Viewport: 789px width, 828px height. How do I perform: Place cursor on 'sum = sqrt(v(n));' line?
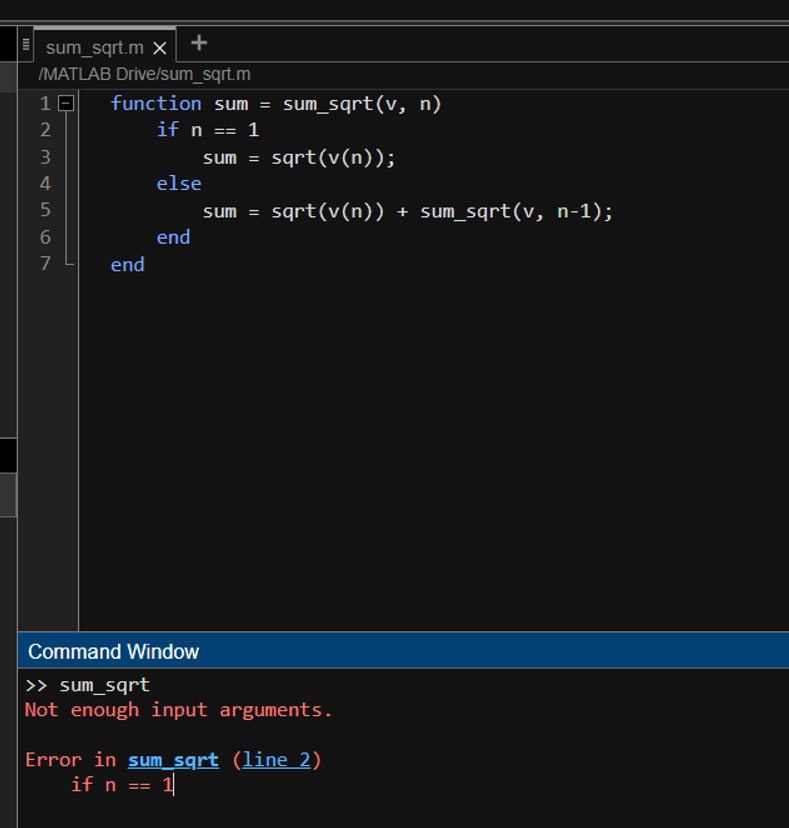pyautogui.click(x=299, y=157)
